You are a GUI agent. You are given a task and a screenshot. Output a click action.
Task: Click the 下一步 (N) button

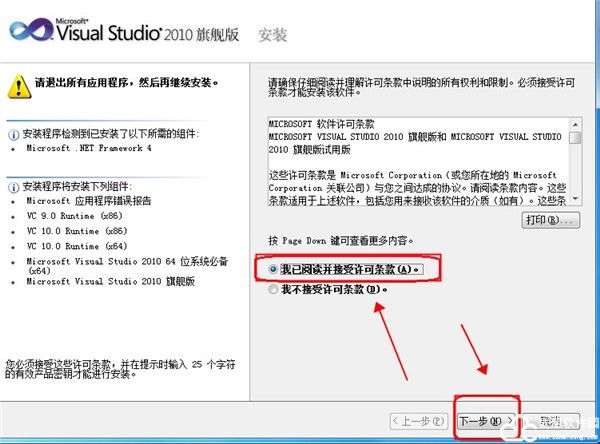pyautogui.click(x=487, y=421)
